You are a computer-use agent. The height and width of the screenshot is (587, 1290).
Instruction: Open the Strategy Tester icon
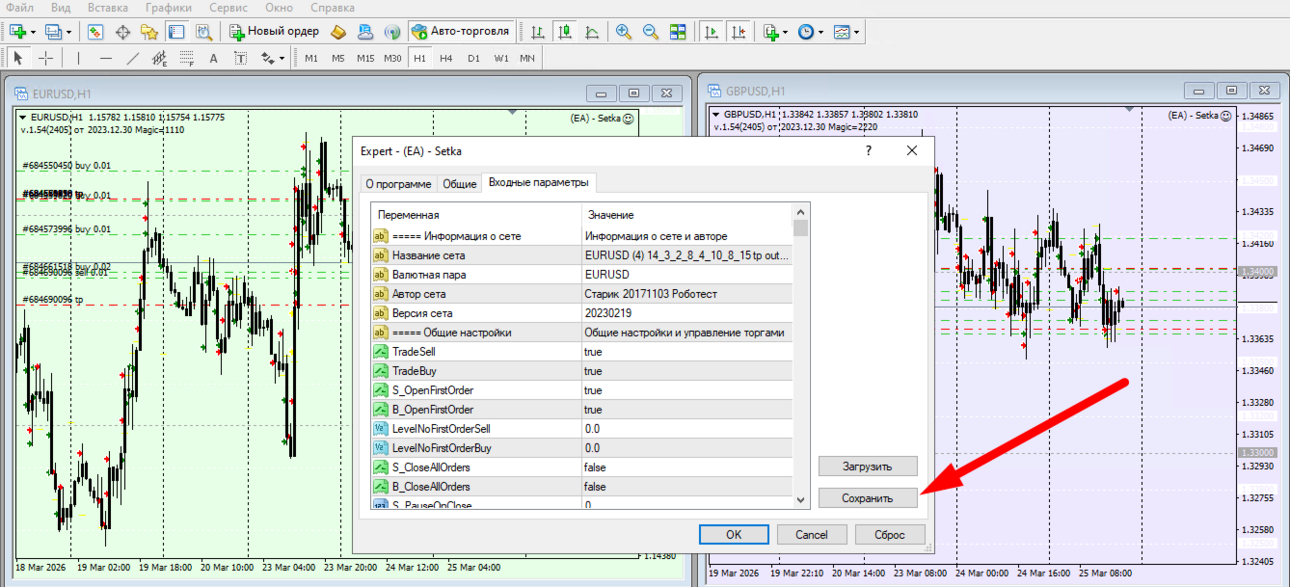click(x=203, y=32)
